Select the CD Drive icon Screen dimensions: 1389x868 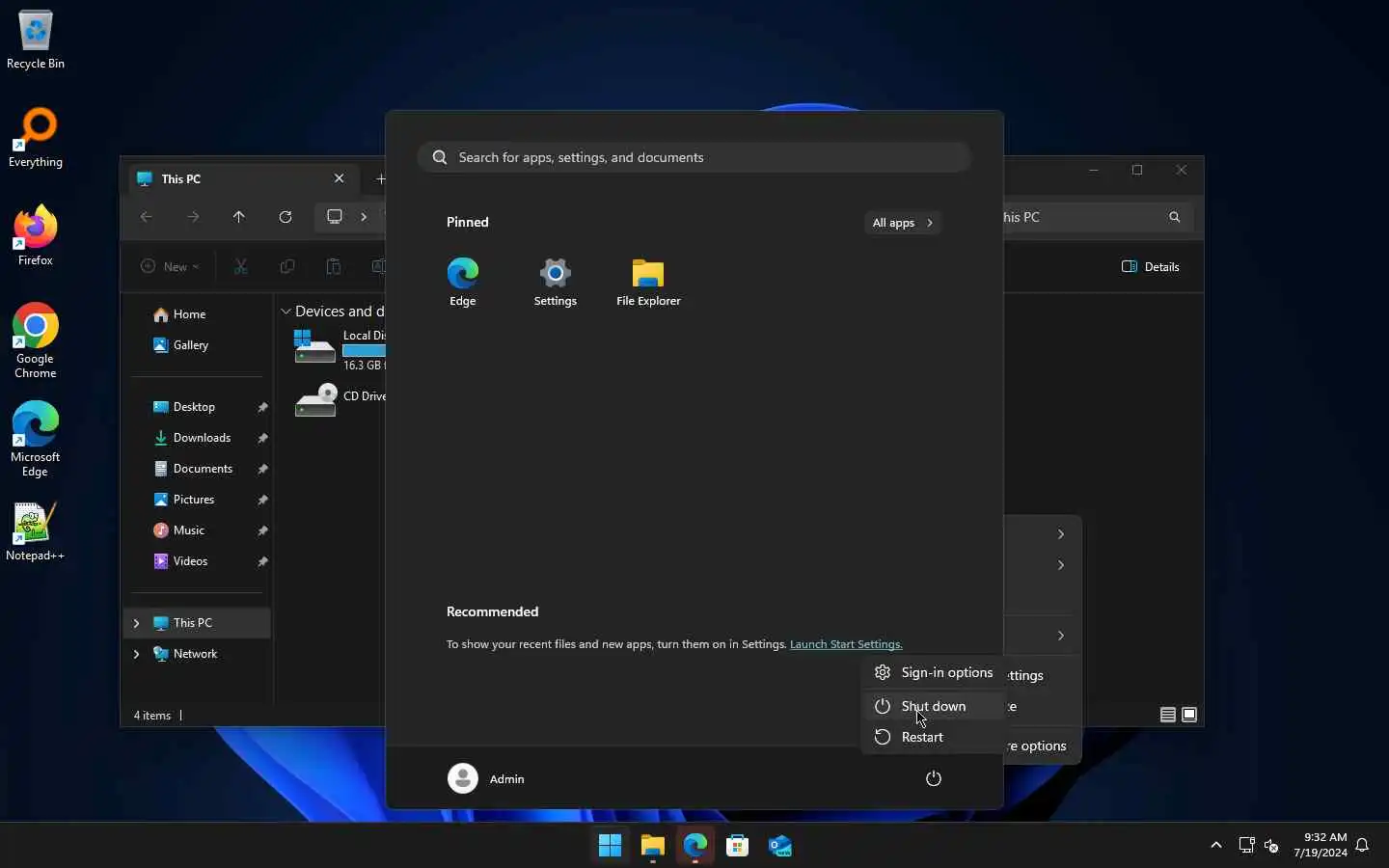[x=315, y=400]
